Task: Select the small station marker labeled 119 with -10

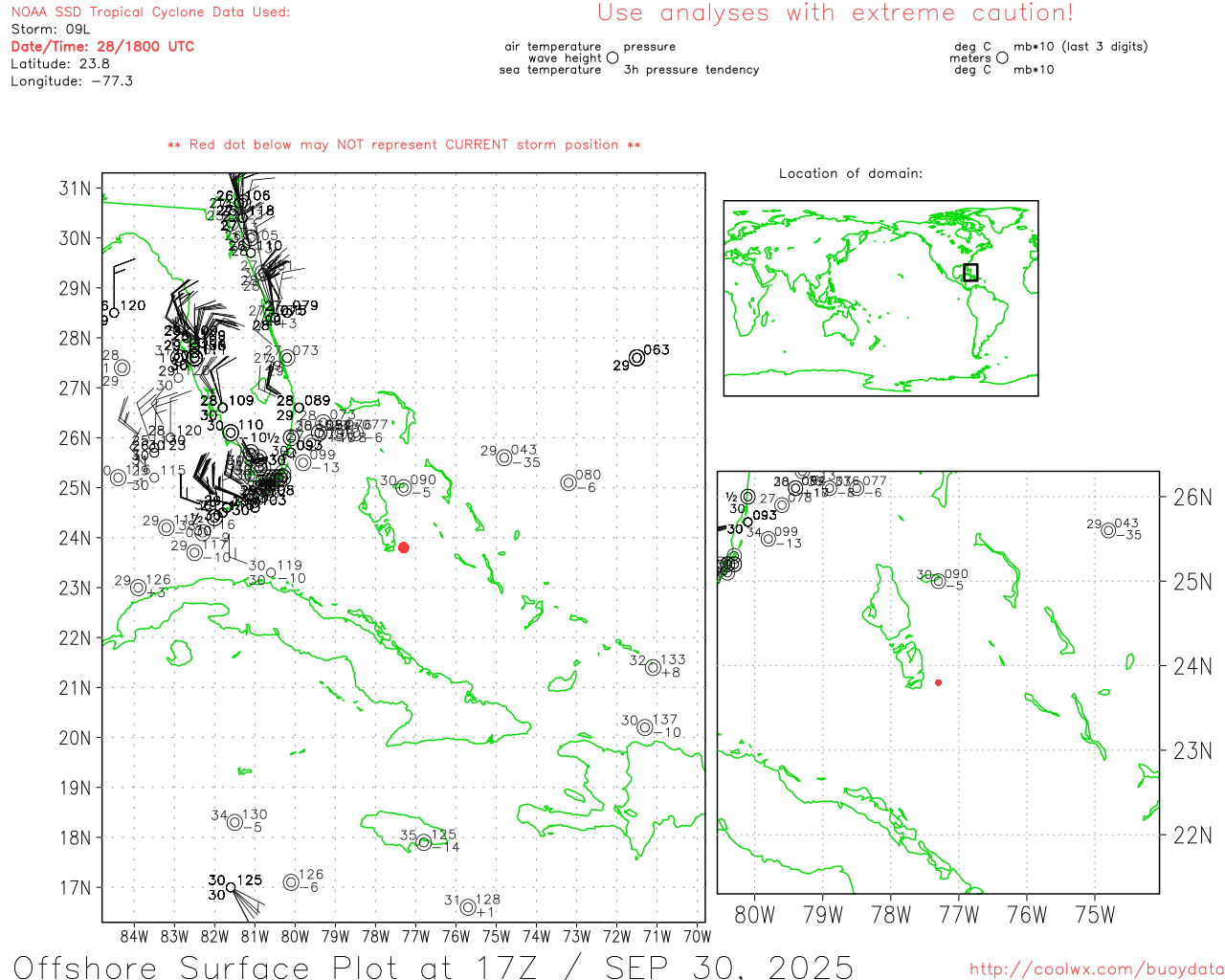Action: (271, 573)
